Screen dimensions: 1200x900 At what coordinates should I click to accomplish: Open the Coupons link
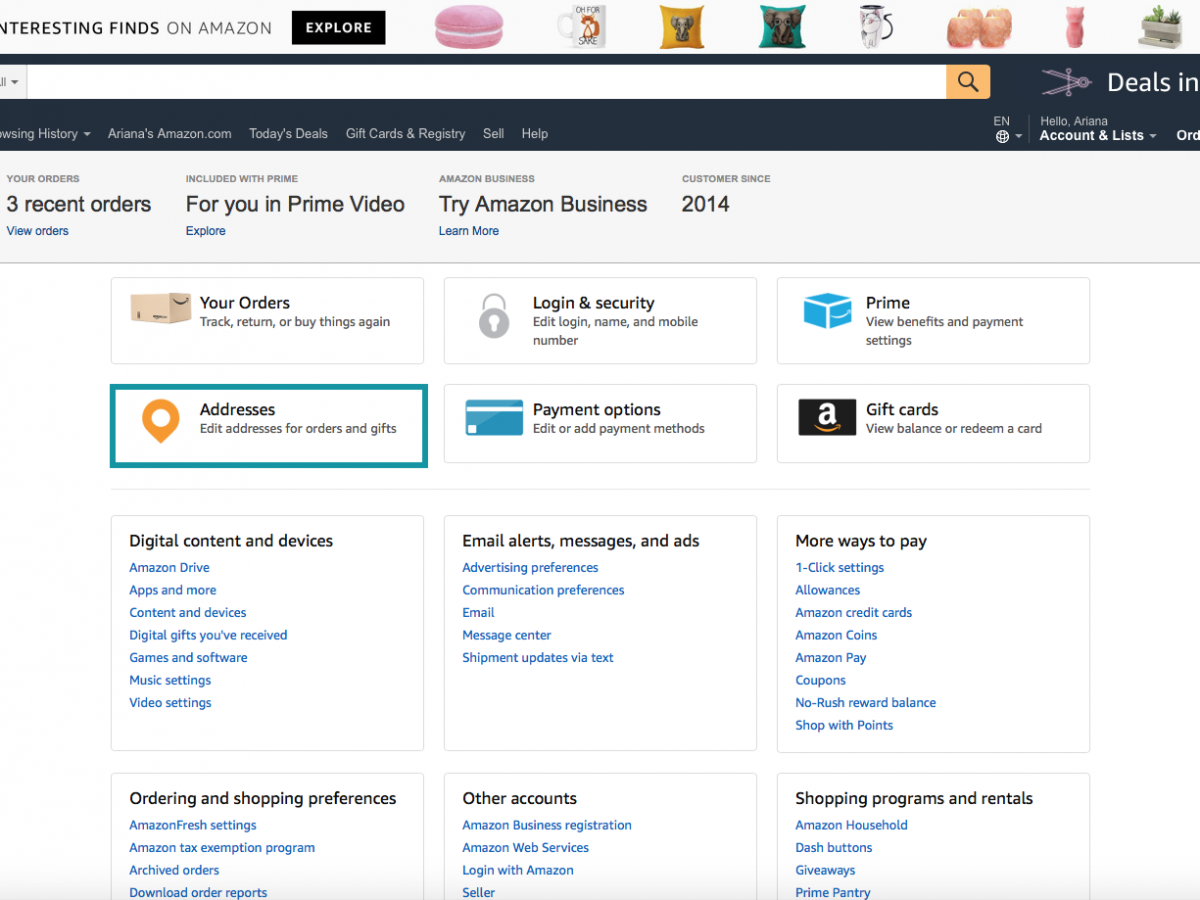point(821,680)
